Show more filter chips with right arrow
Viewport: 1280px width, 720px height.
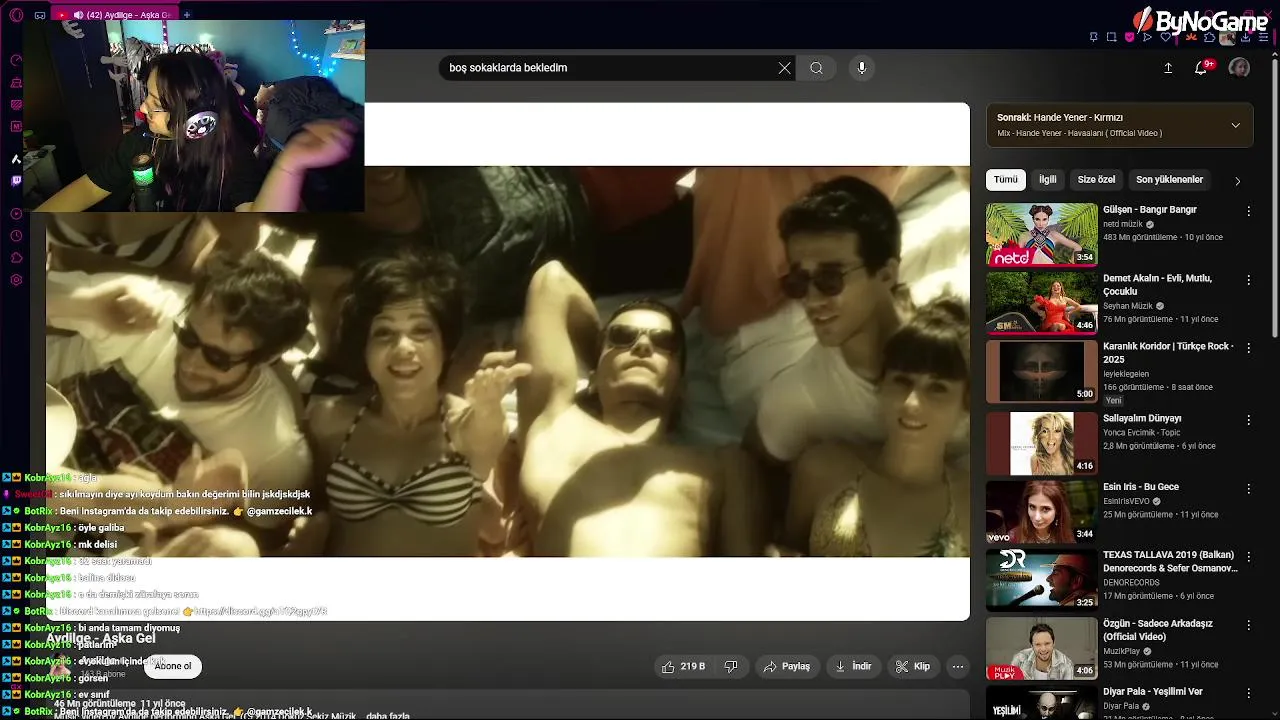point(1237,181)
